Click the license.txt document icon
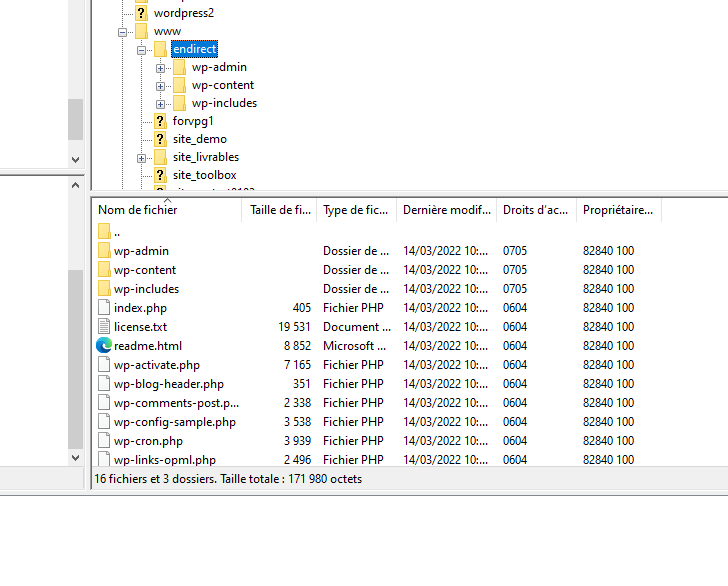The width and height of the screenshot is (728, 586). [x=105, y=327]
